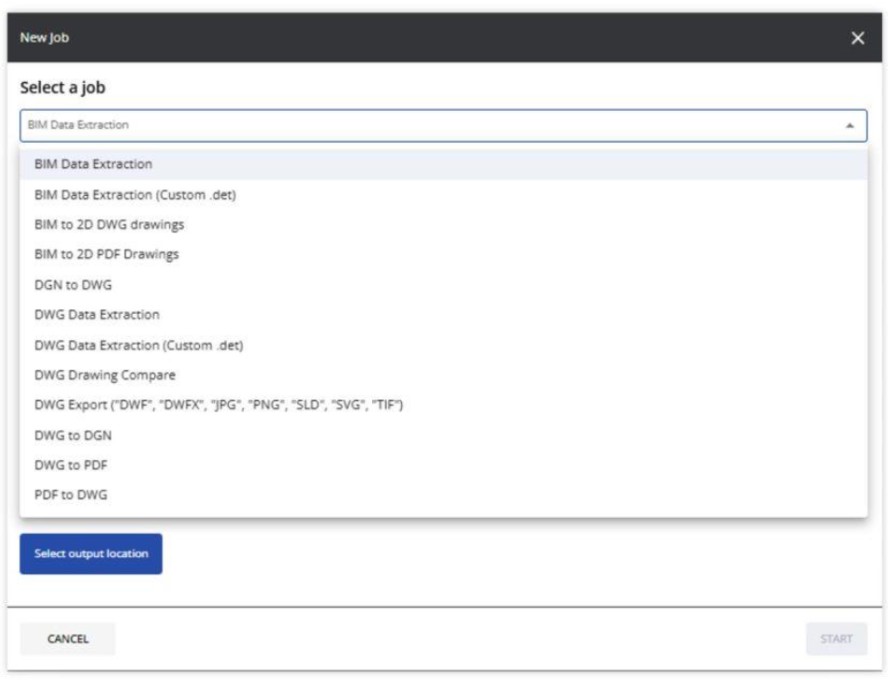The width and height of the screenshot is (888, 681).
Task: Pick DWG Data Extraction (Custom .det)
Action: coord(139,345)
